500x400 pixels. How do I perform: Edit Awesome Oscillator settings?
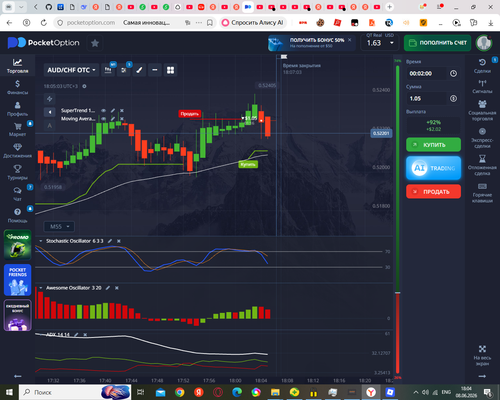coord(108,288)
